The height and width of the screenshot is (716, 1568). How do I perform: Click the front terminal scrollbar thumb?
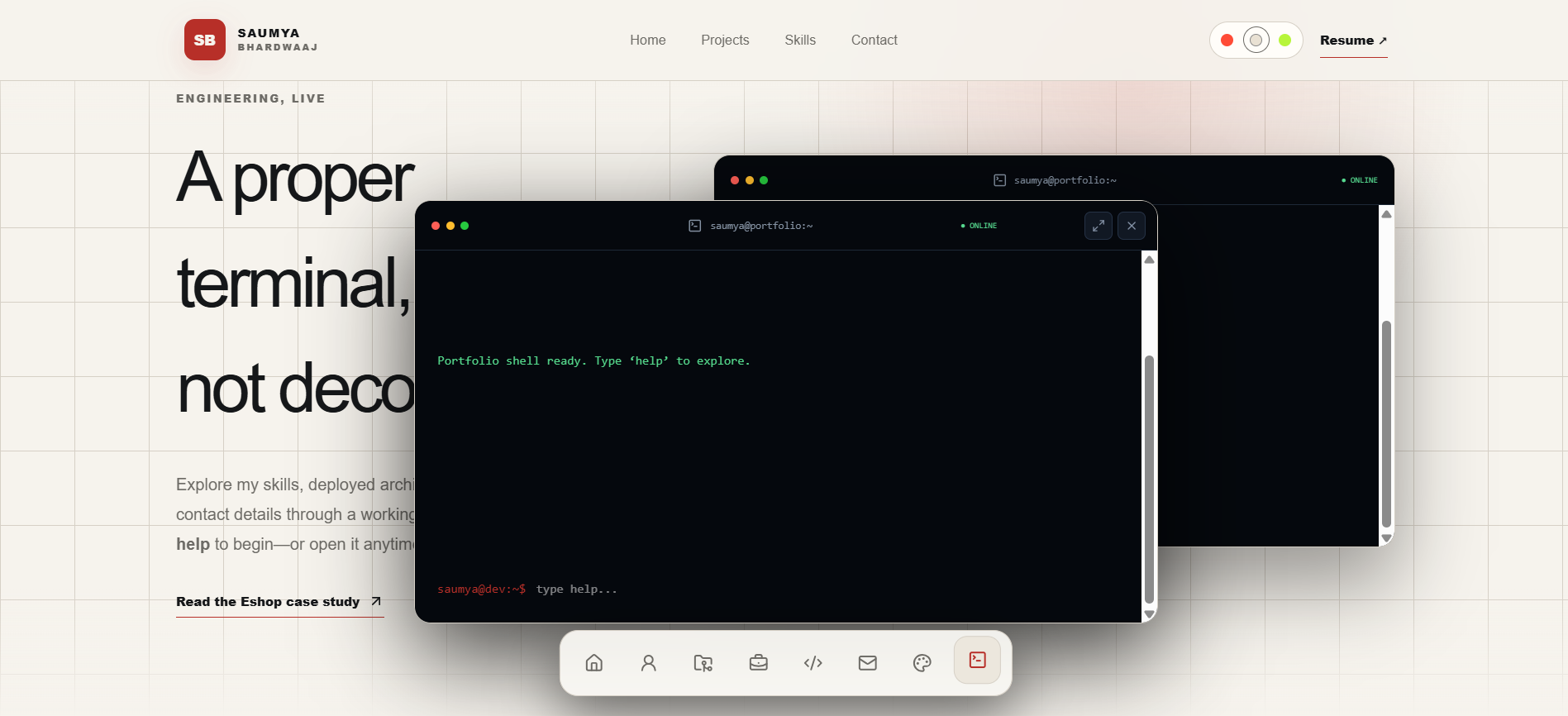(1149, 480)
